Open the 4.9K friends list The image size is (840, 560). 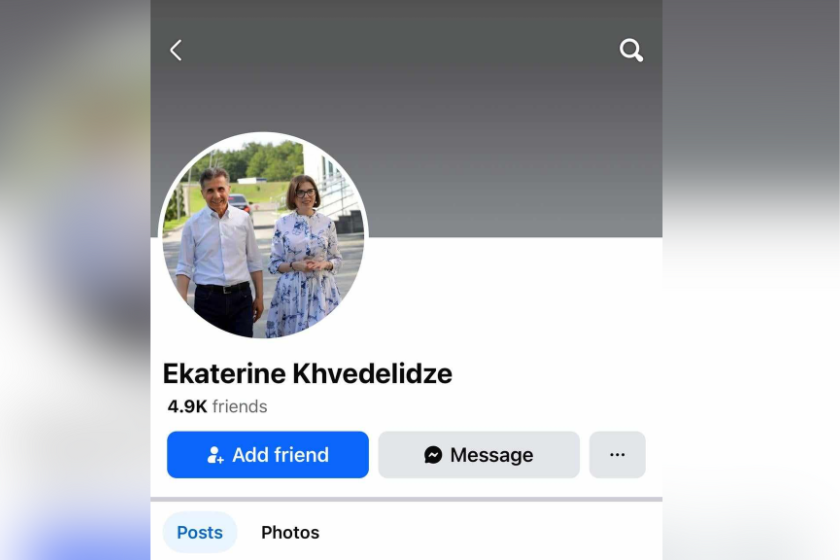click(217, 407)
